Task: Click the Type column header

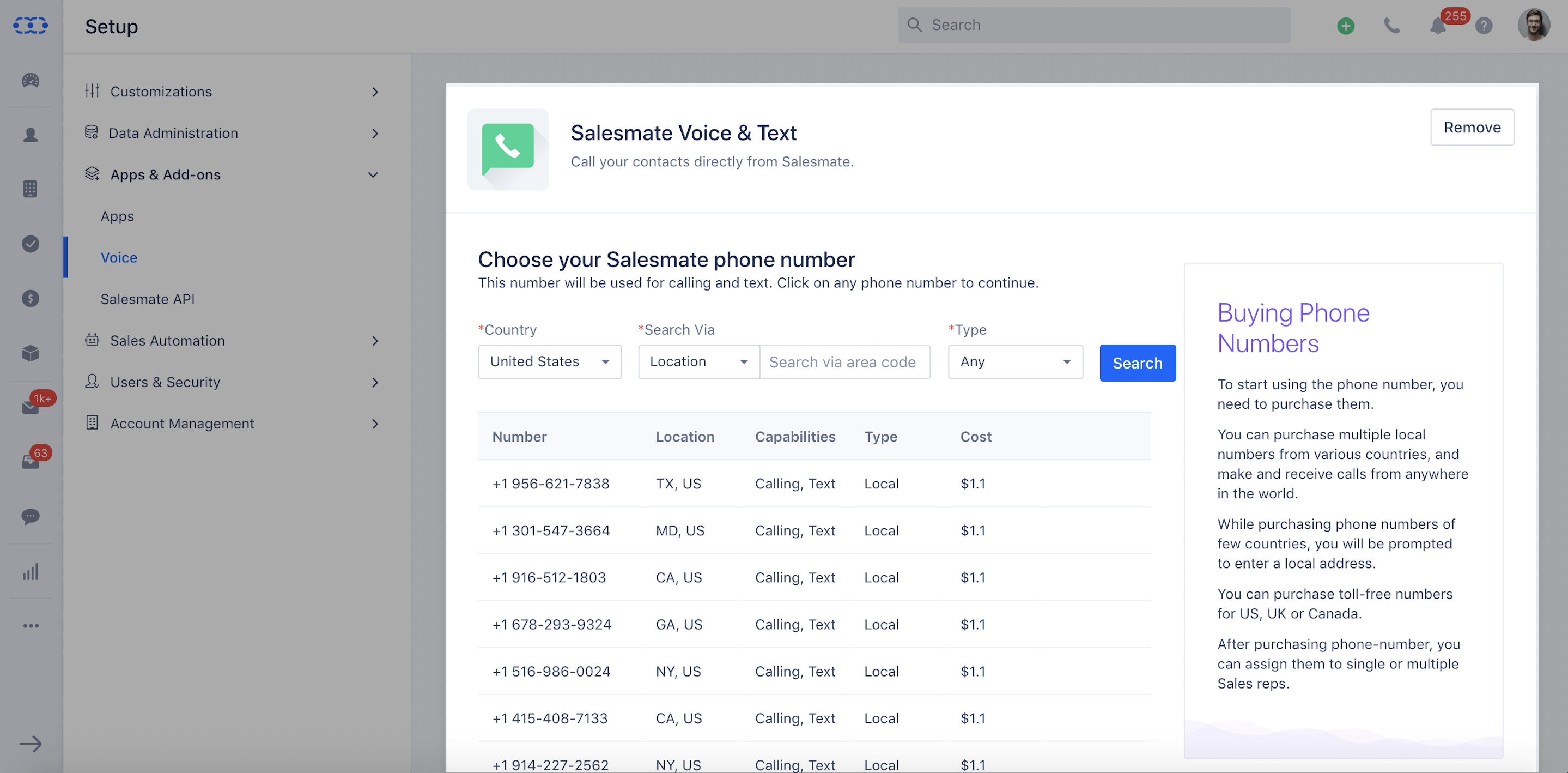Action: coord(880,437)
